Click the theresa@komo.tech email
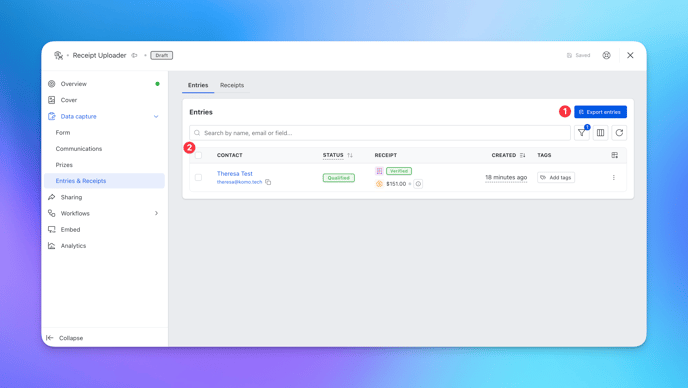 (x=239, y=182)
